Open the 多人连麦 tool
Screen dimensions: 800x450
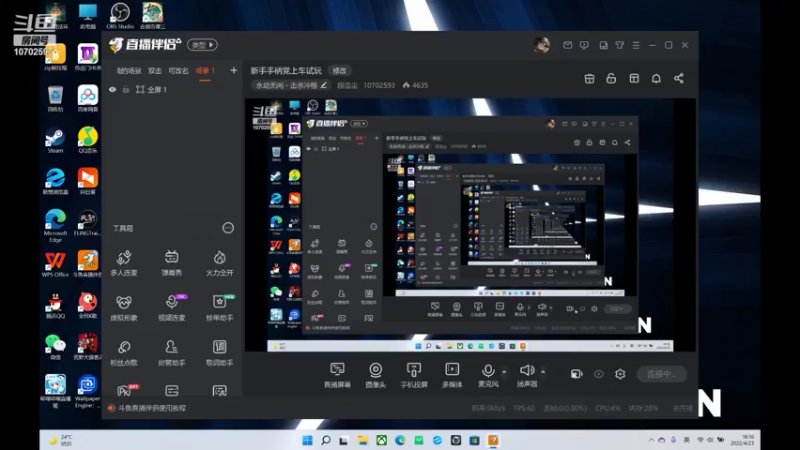tap(124, 263)
